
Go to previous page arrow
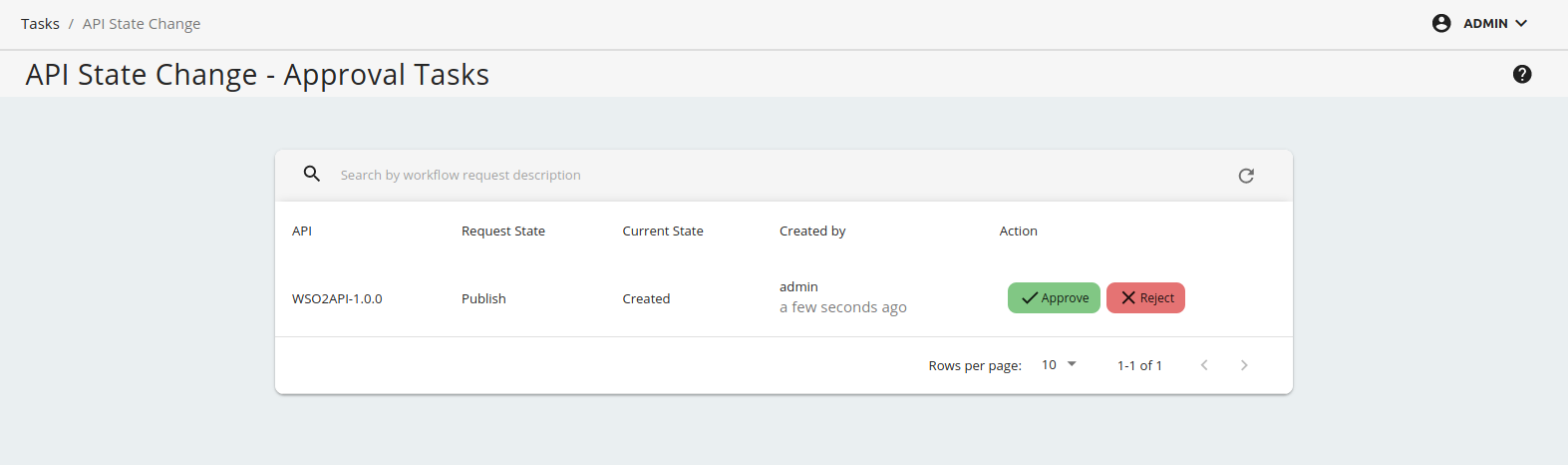point(1204,365)
